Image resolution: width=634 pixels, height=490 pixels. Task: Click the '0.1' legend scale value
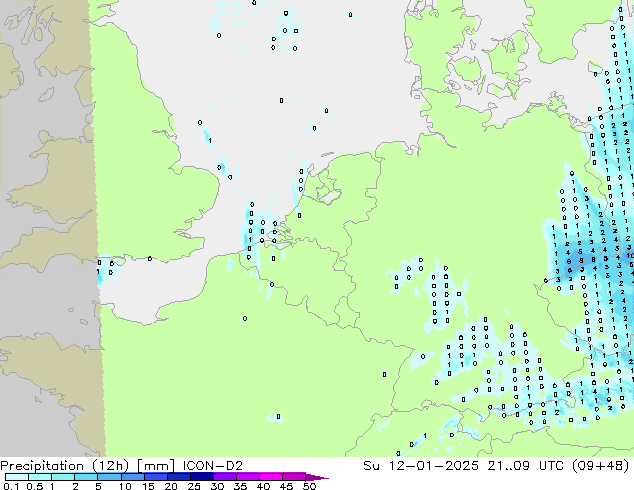pyautogui.click(x=11, y=486)
